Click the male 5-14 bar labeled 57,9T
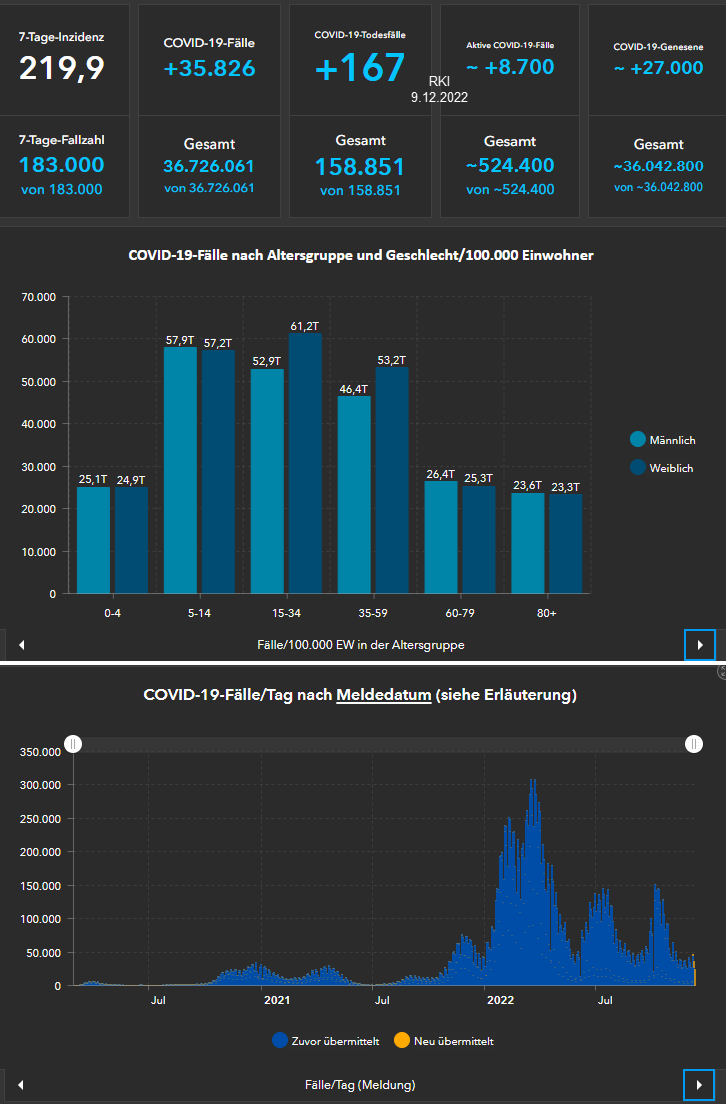This screenshot has width=726, height=1104. [180, 470]
